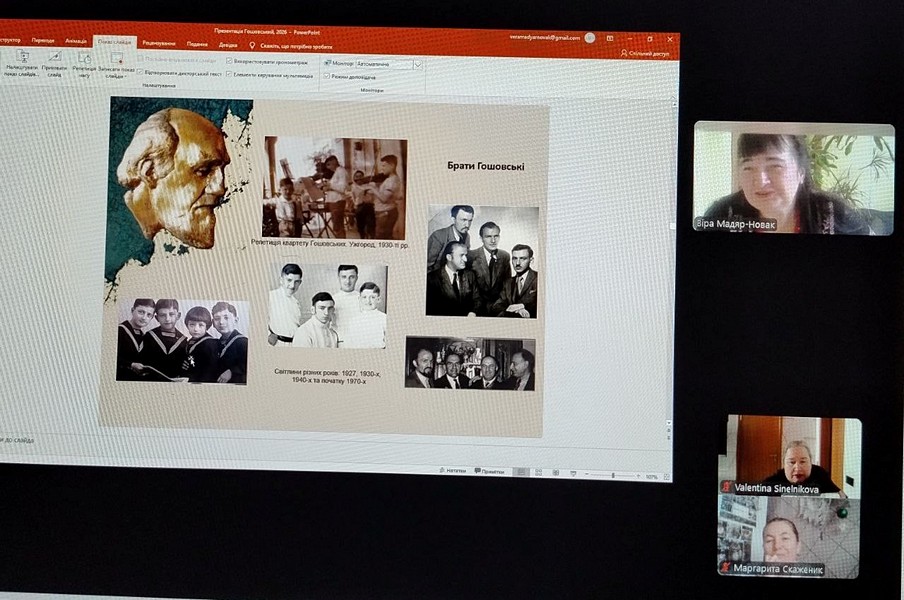Open the Animations ribbon tab
Image resolution: width=904 pixels, height=600 pixels.
tap(76, 41)
